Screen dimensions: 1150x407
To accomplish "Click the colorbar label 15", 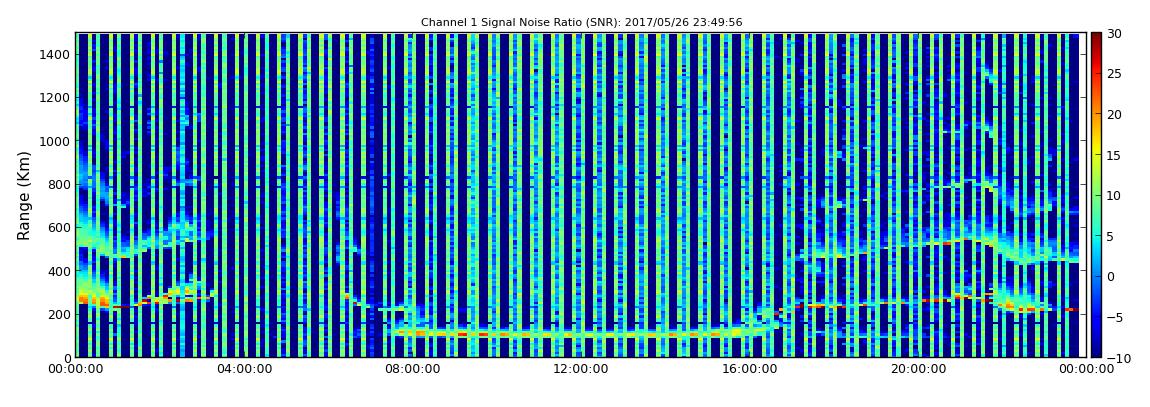I will pos(1115,155).
